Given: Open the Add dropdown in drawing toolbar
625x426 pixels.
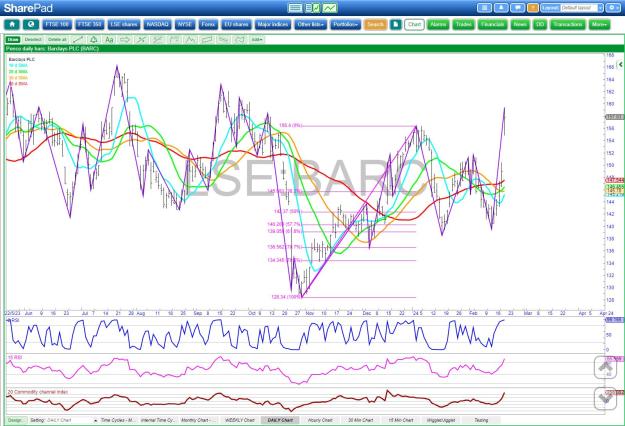Looking at the screenshot, I should 257,39.
